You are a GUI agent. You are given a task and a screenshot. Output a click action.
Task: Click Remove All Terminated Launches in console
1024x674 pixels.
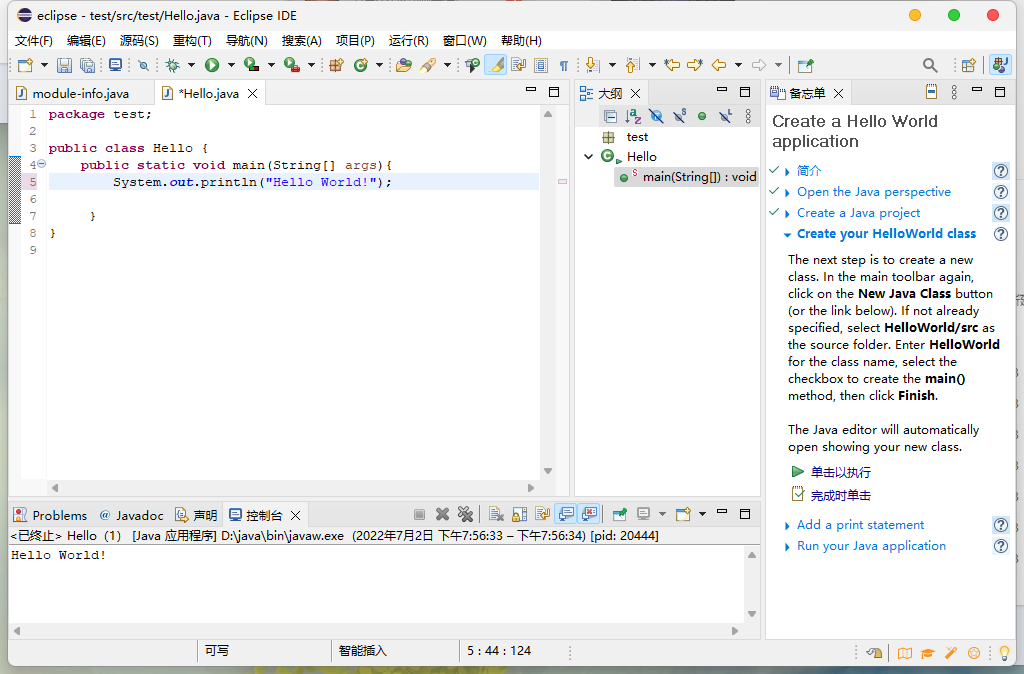pos(465,514)
